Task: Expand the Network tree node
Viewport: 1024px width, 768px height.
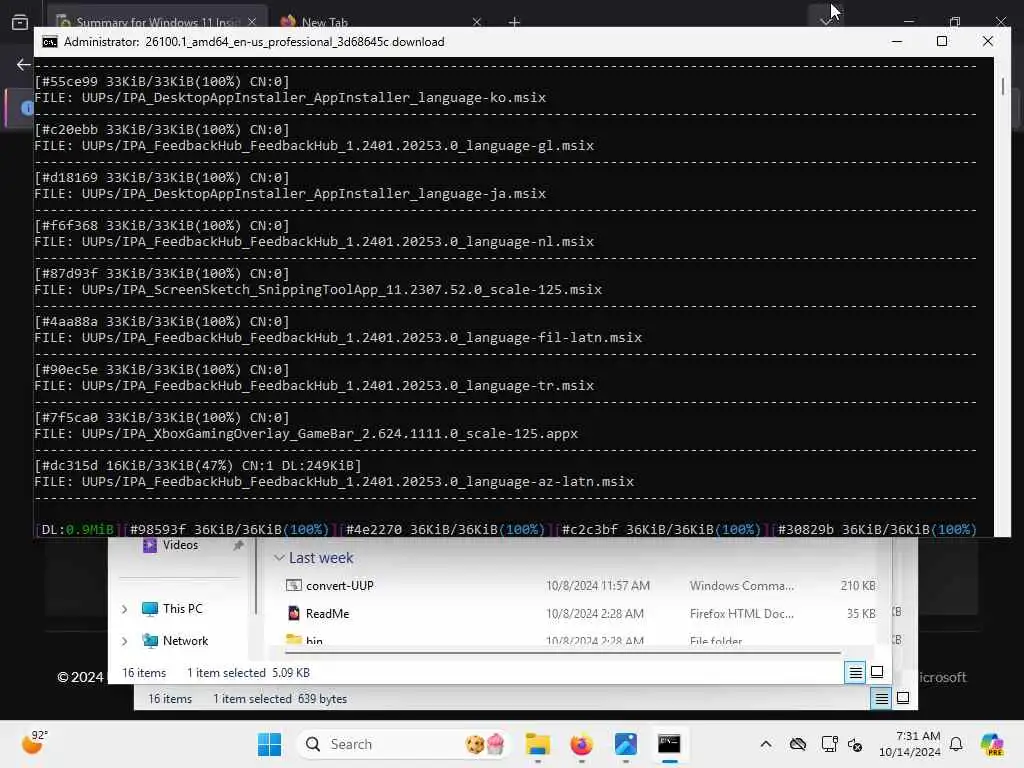Action: tap(125, 641)
